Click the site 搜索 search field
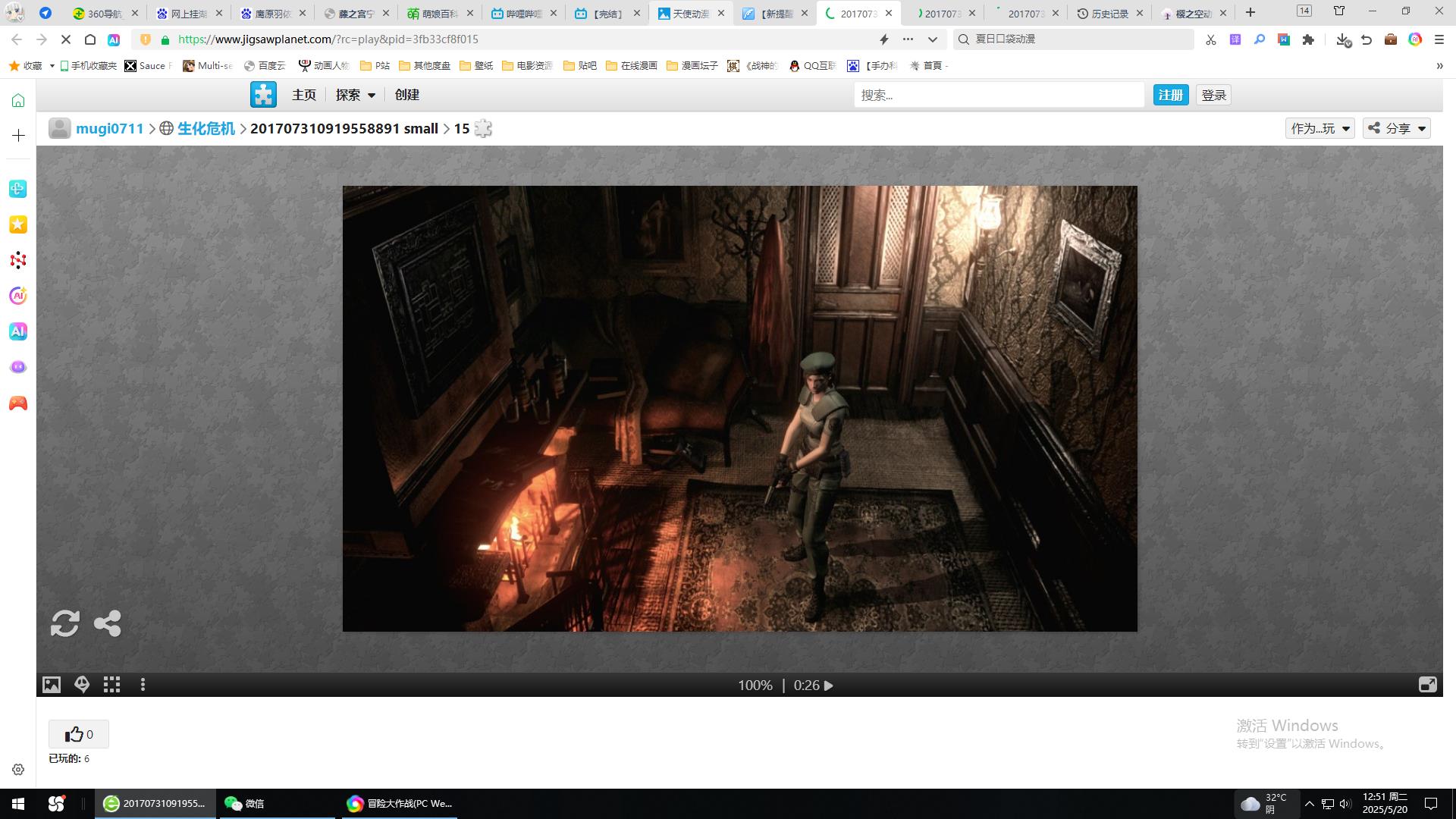 click(x=999, y=95)
